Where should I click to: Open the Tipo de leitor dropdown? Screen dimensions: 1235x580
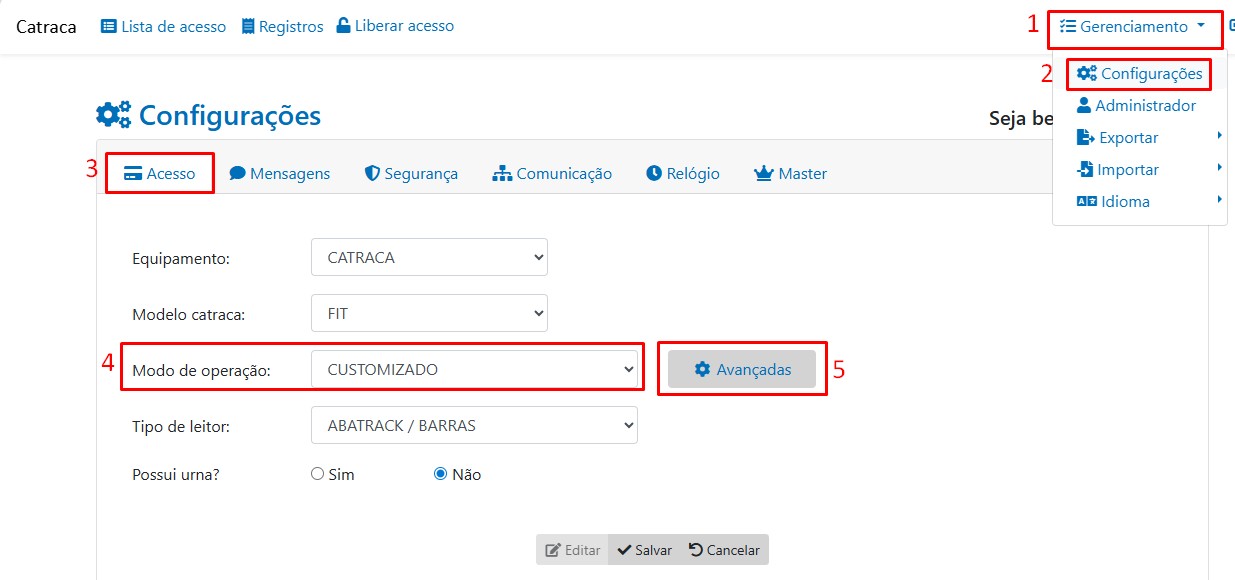click(474, 425)
